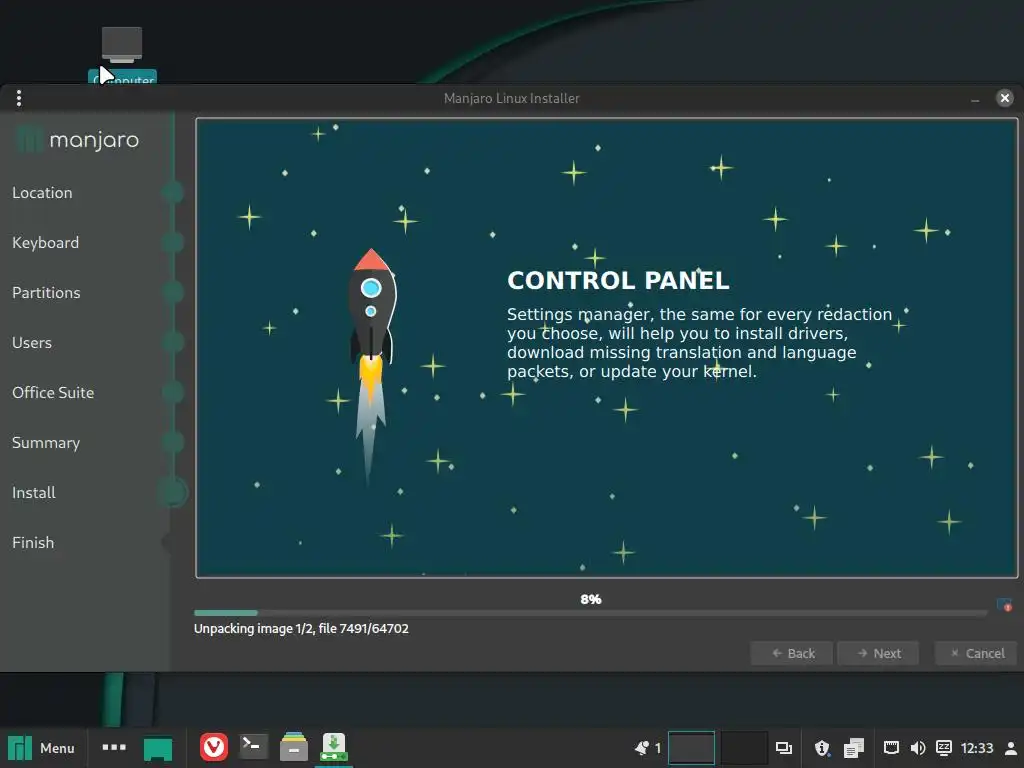Image resolution: width=1024 pixels, height=768 pixels.
Task: Open the clipboard manager tray icon
Action: (854, 748)
